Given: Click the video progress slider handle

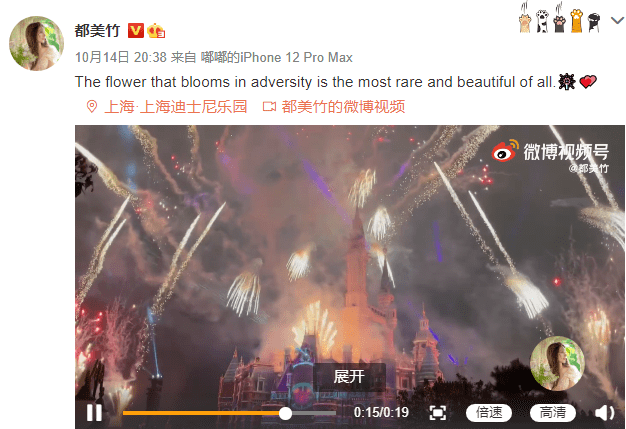Looking at the screenshot, I should pyautogui.click(x=285, y=413).
